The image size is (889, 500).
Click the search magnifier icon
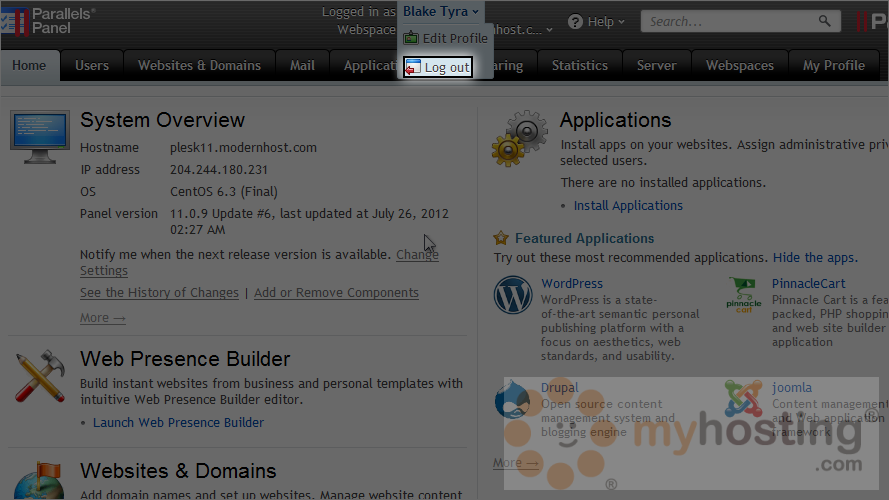point(824,22)
